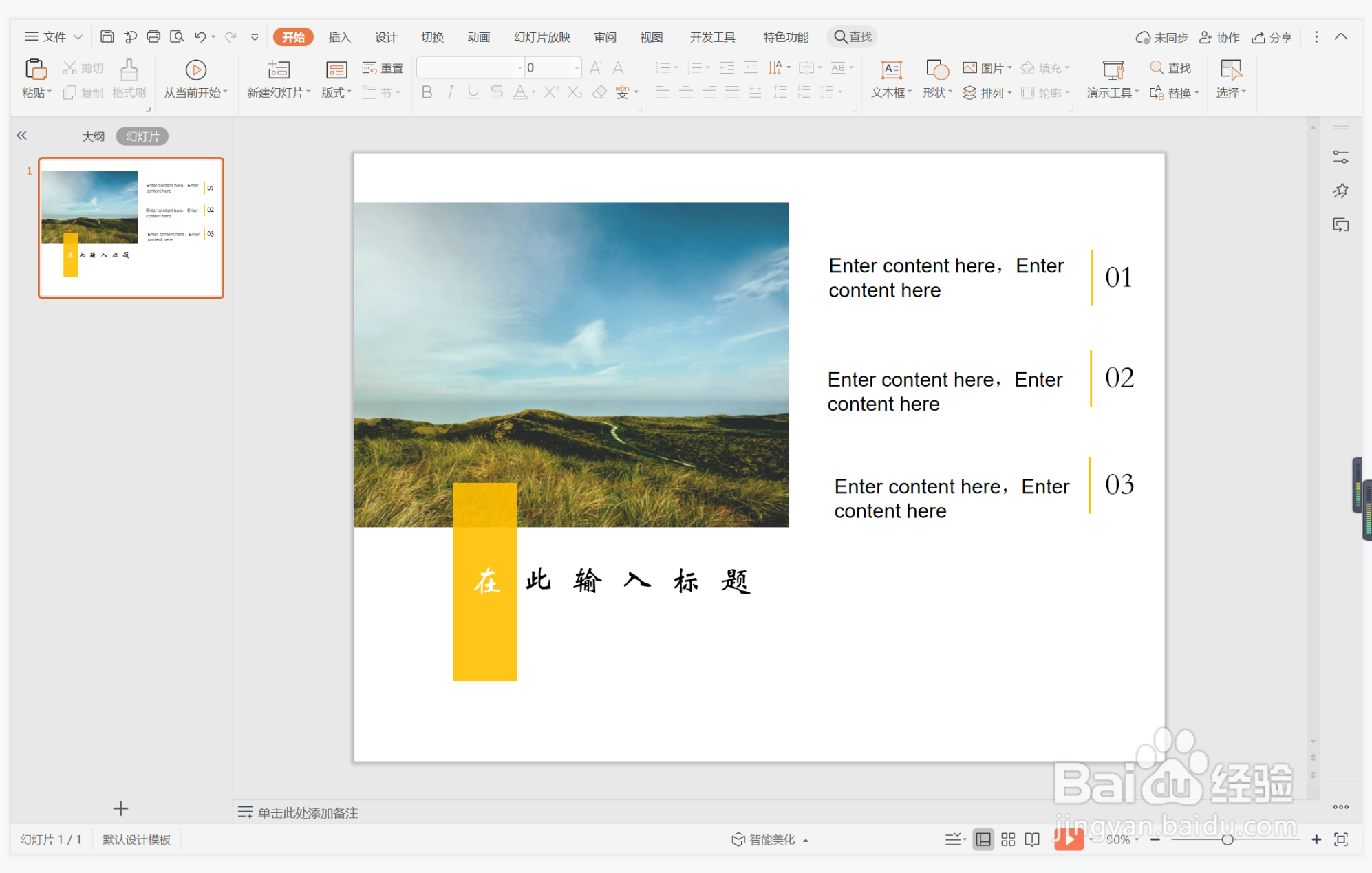Collapse slide panel with double chevron
Viewport: 1372px width, 873px height.
point(22,136)
